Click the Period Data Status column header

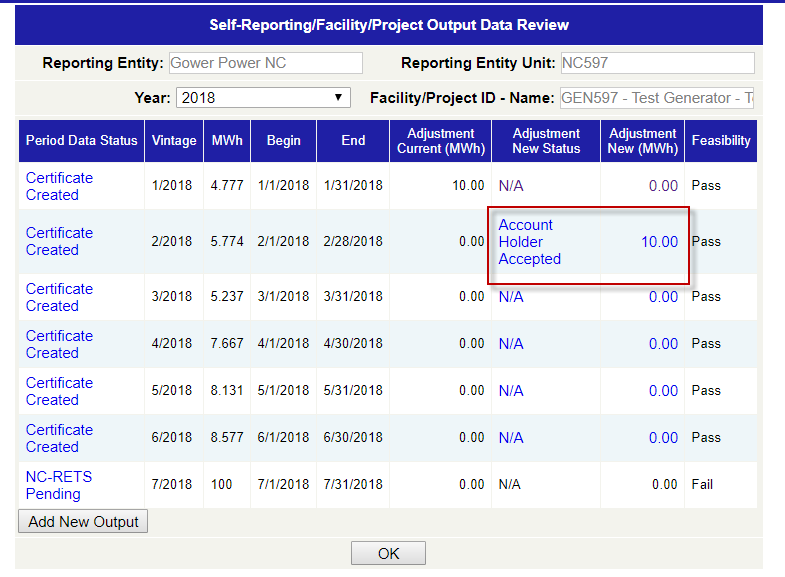click(x=81, y=141)
